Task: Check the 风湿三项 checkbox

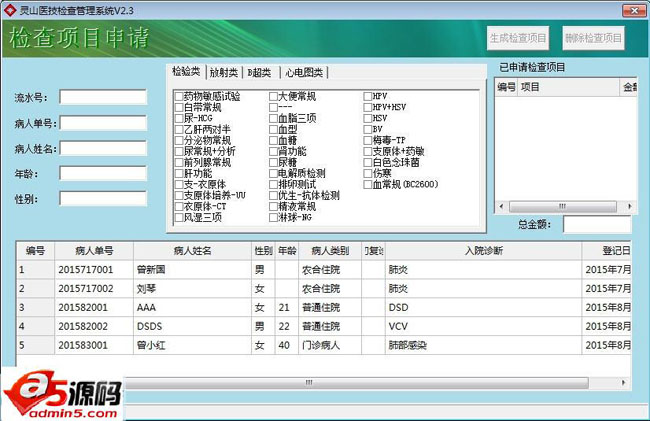Action: coord(179,217)
